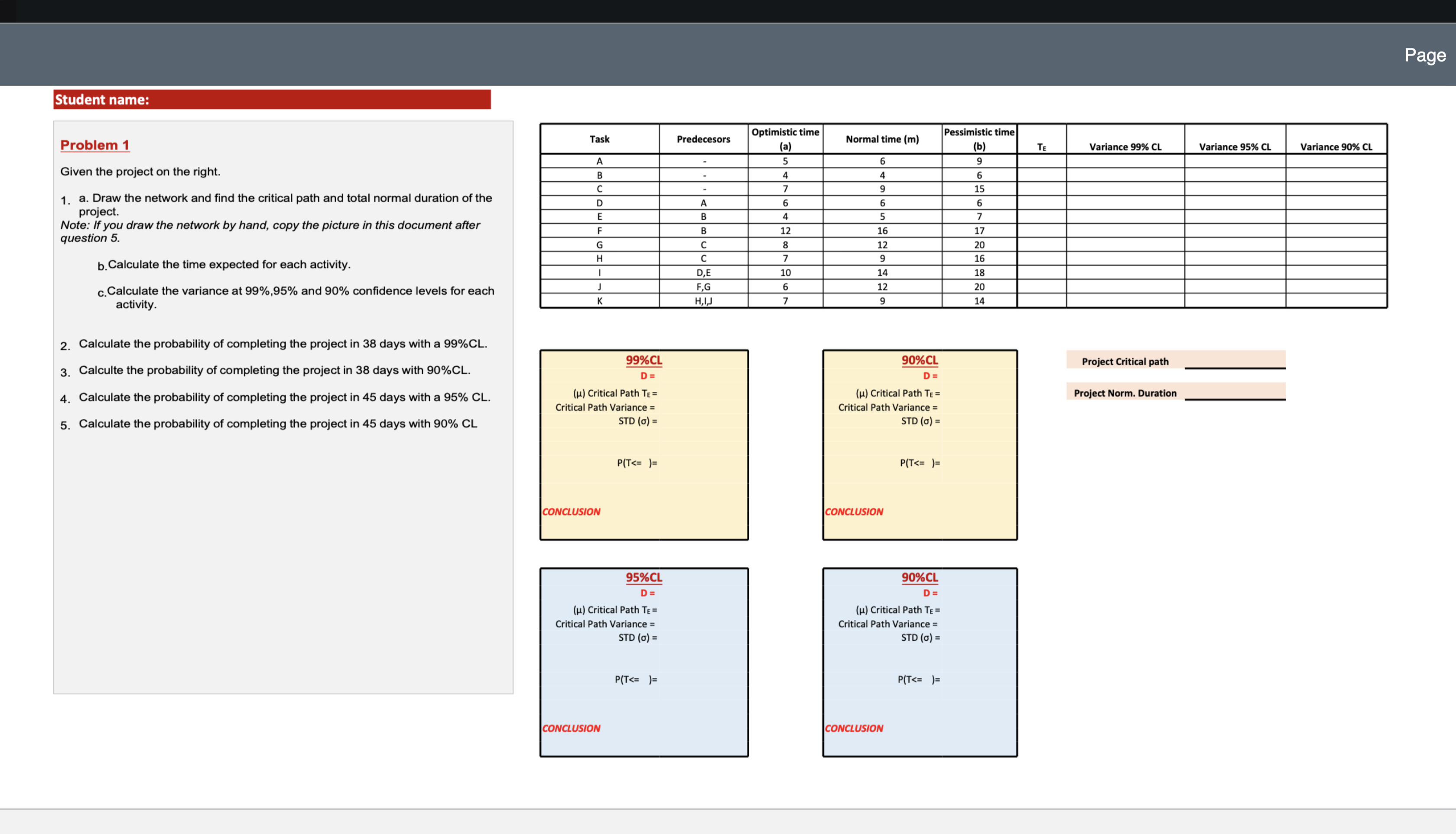Click the Optimistic time (a) column header

785,139
